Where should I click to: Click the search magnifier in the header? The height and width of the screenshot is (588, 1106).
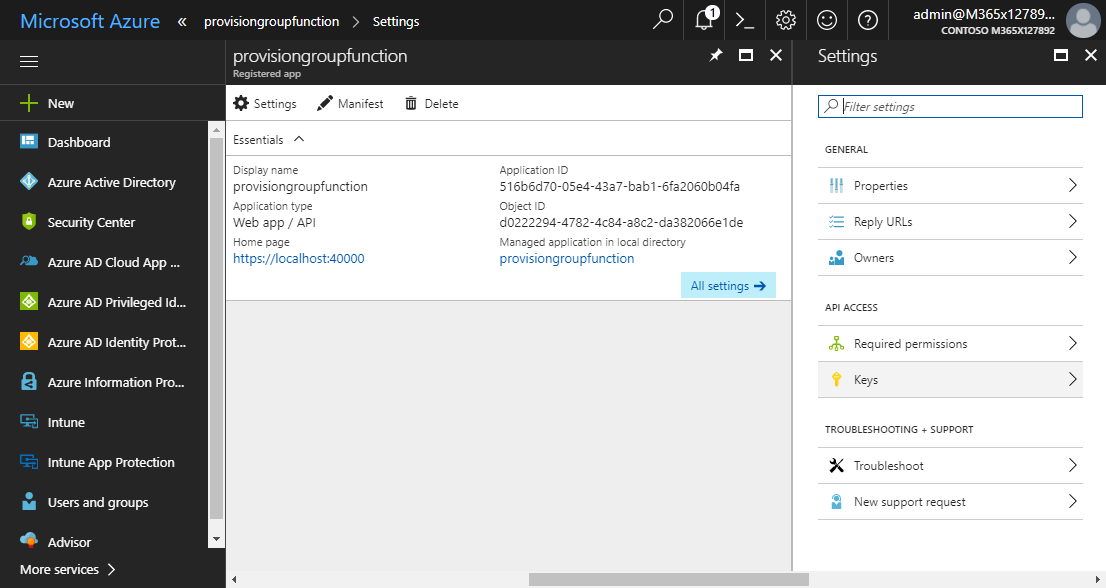click(x=662, y=20)
